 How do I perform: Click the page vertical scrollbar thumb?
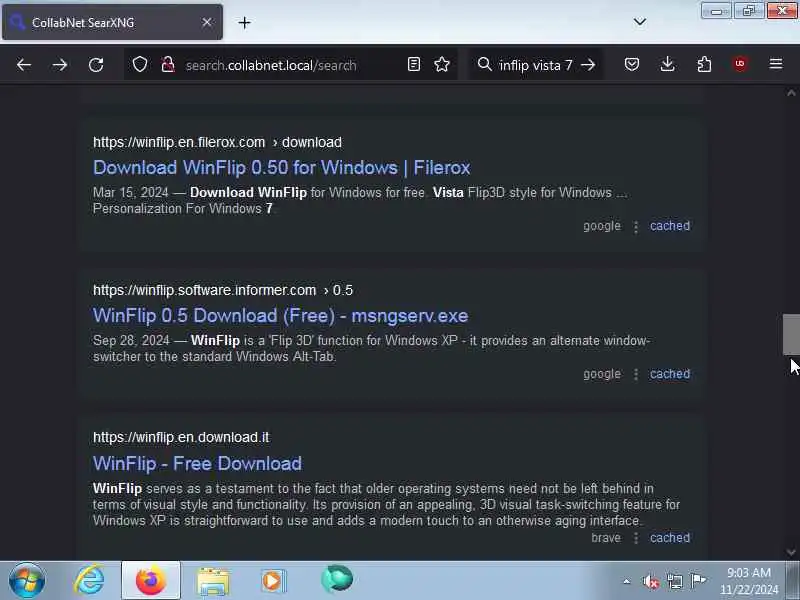pyautogui.click(x=791, y=335)
